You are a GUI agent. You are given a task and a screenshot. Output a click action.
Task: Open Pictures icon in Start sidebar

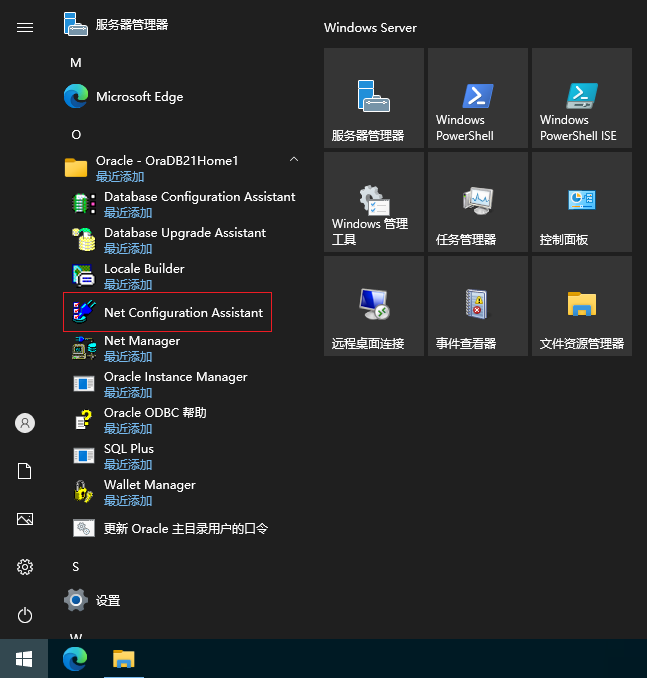pos(25,519)
